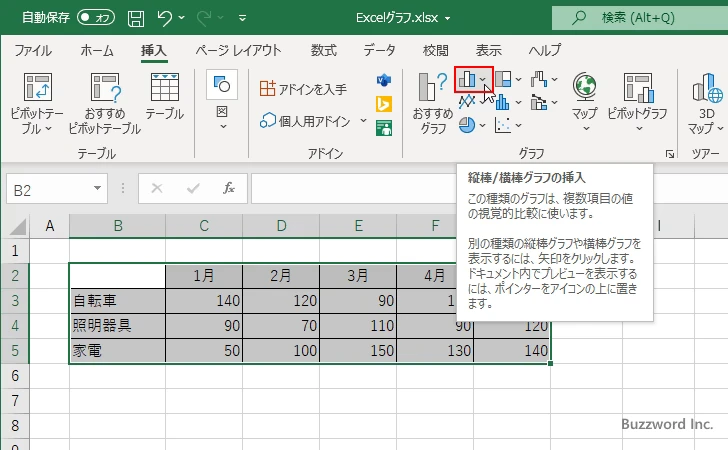Screen dimensions: 728x450
Task: Click the Select All corner triangle
Action: pyautogui.click(x=18, y=226)
